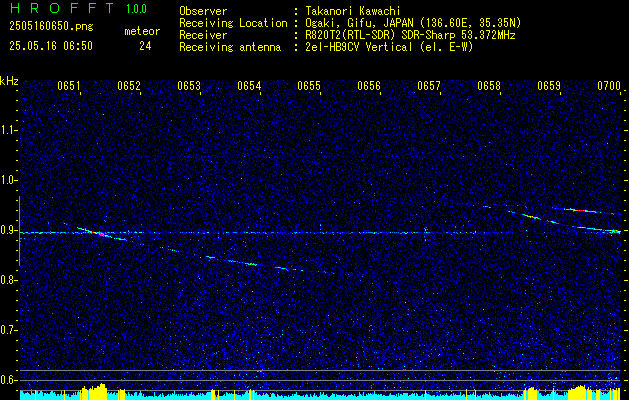
Task: Click observer name Takanori Kawachi
Action: [353, 11]
